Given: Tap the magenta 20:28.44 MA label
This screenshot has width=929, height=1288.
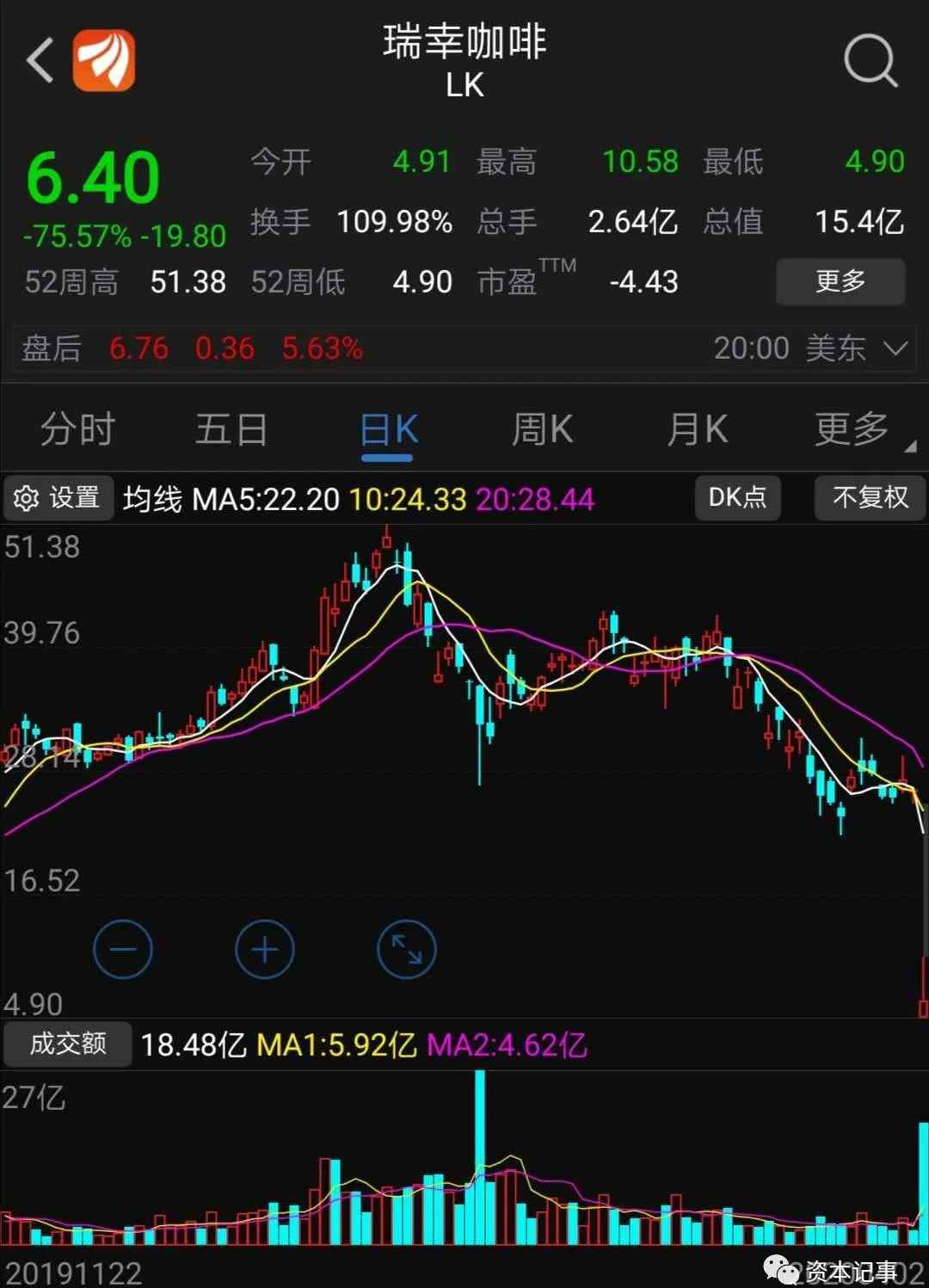Looking at the screenshot, I should coord(535,499).
